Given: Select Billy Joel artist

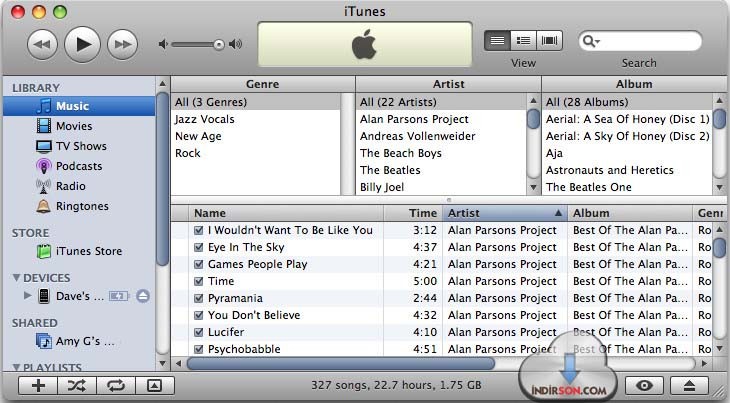Looking at the screenshot, I should [442, 187].
